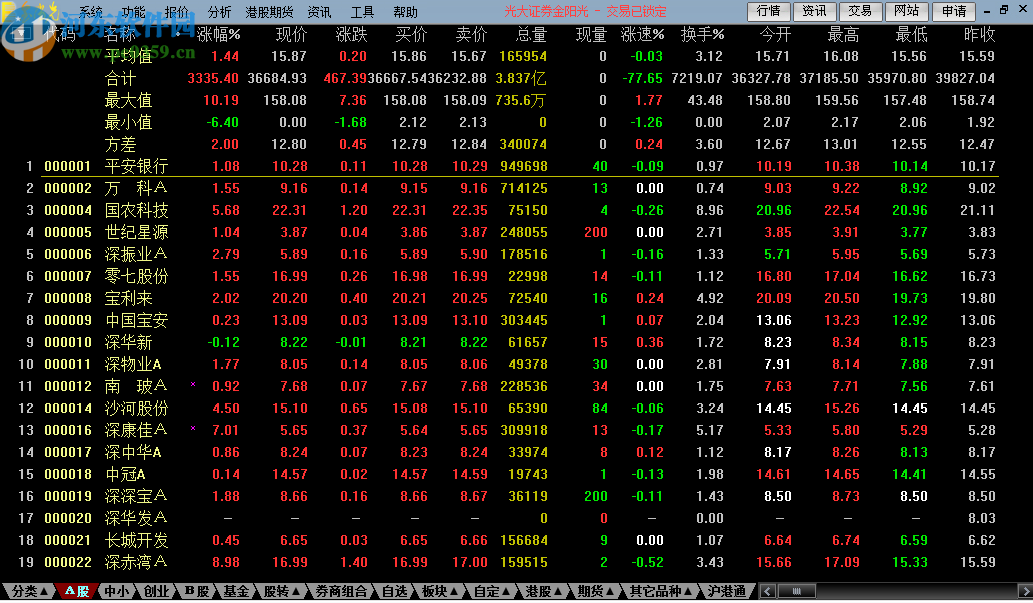The image size is (1033, 603).
Task: Select stock row 深中华A
Action: point(507,452)
